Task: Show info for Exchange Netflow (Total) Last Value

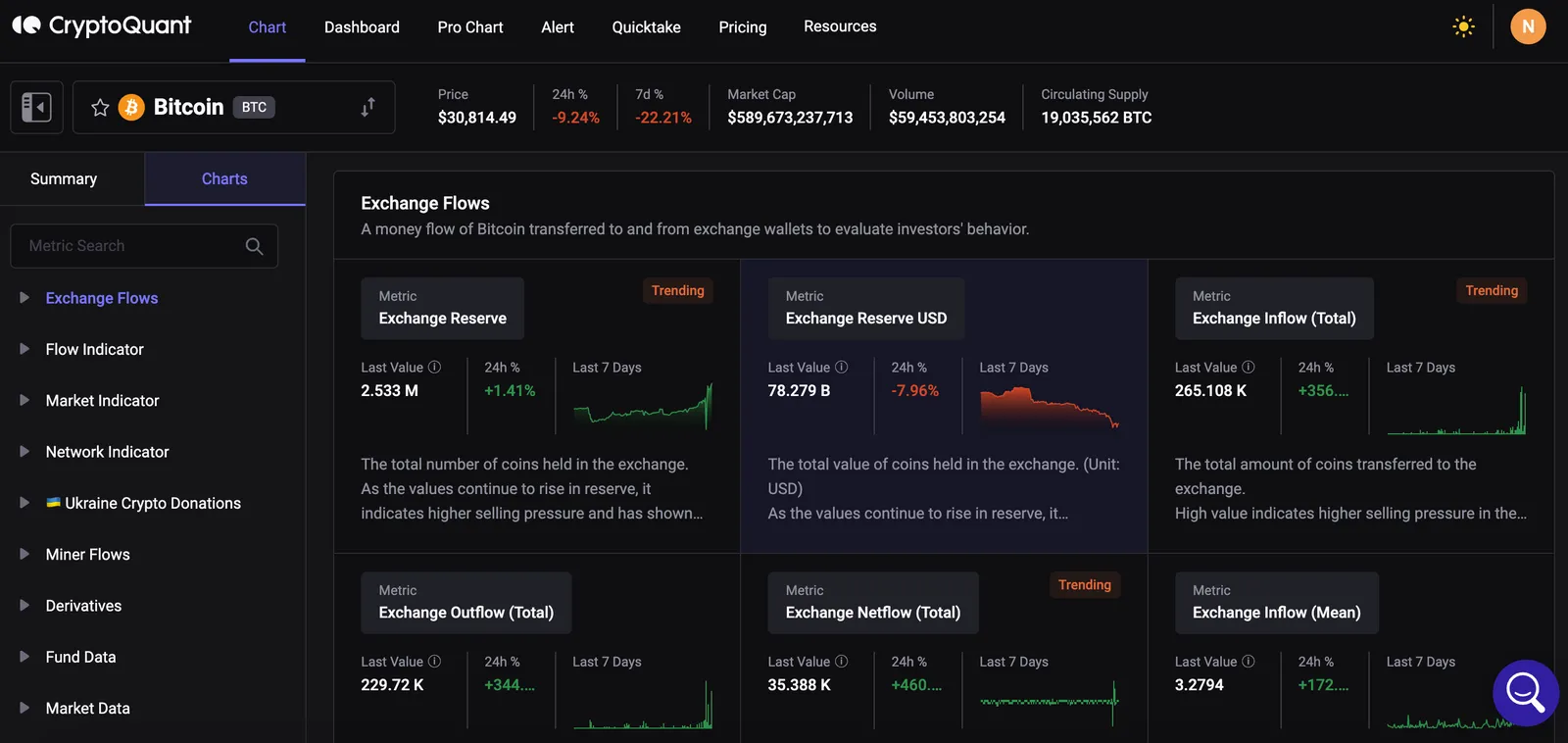Action: [841, 661]
